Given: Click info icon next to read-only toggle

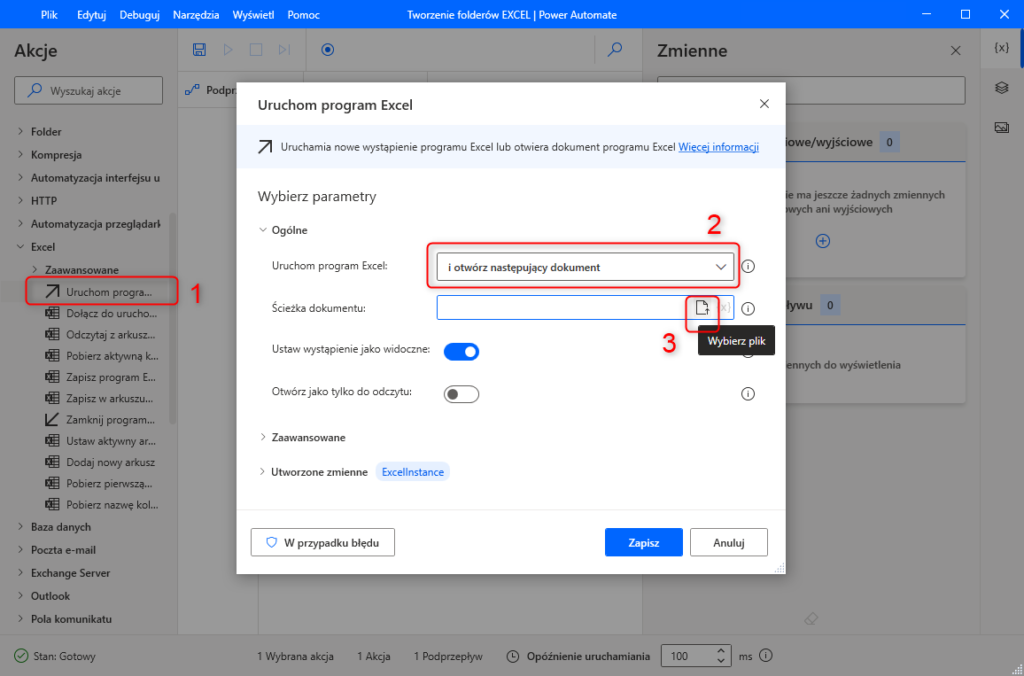Looking at the screenshot, I should click(747, 394).
